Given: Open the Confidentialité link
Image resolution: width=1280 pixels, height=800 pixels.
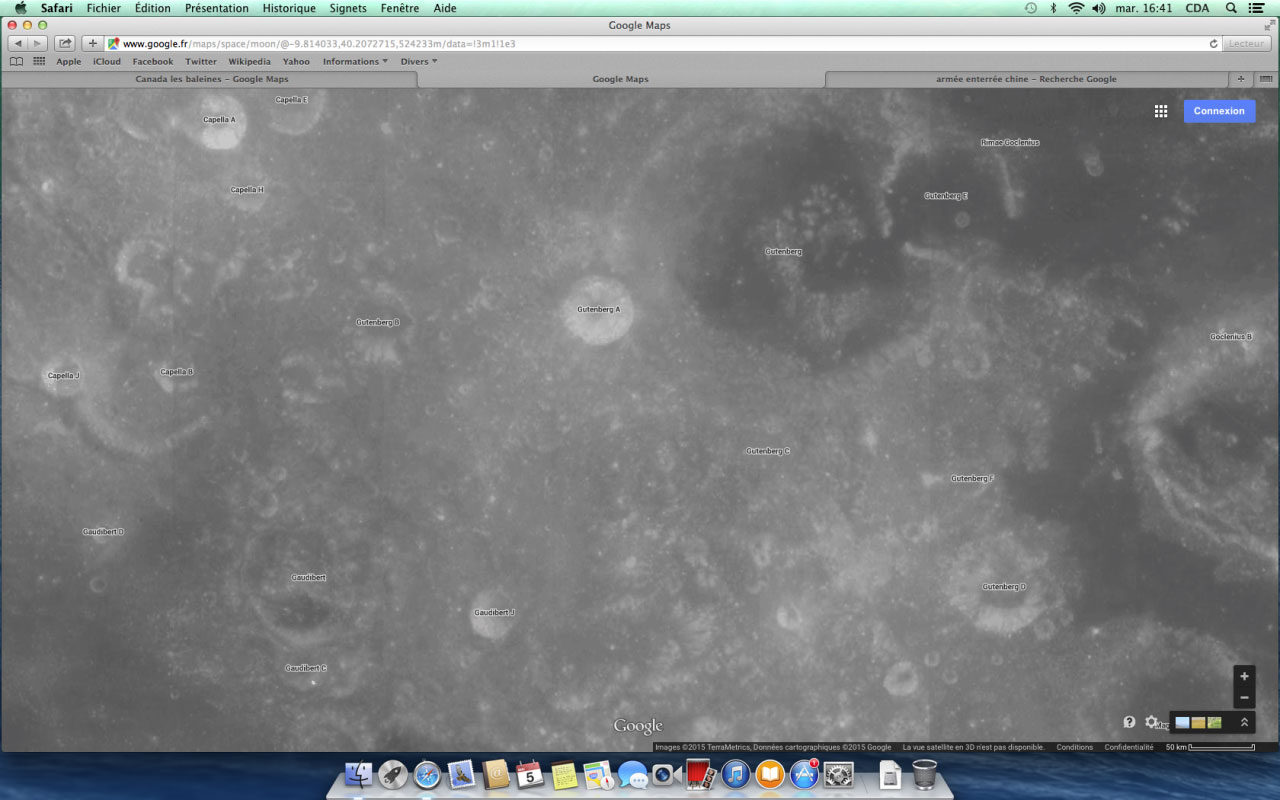Looking at the screenshot, I should [x=1129, y=747].
